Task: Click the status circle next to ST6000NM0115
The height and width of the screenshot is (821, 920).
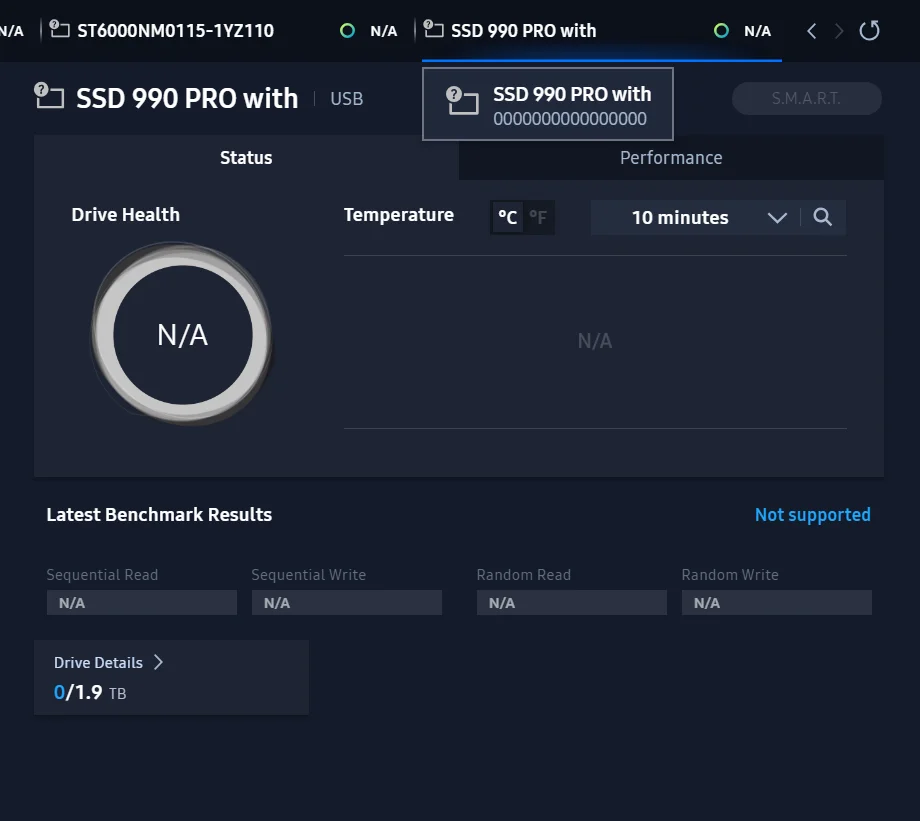Action: (x=347, y=31)
